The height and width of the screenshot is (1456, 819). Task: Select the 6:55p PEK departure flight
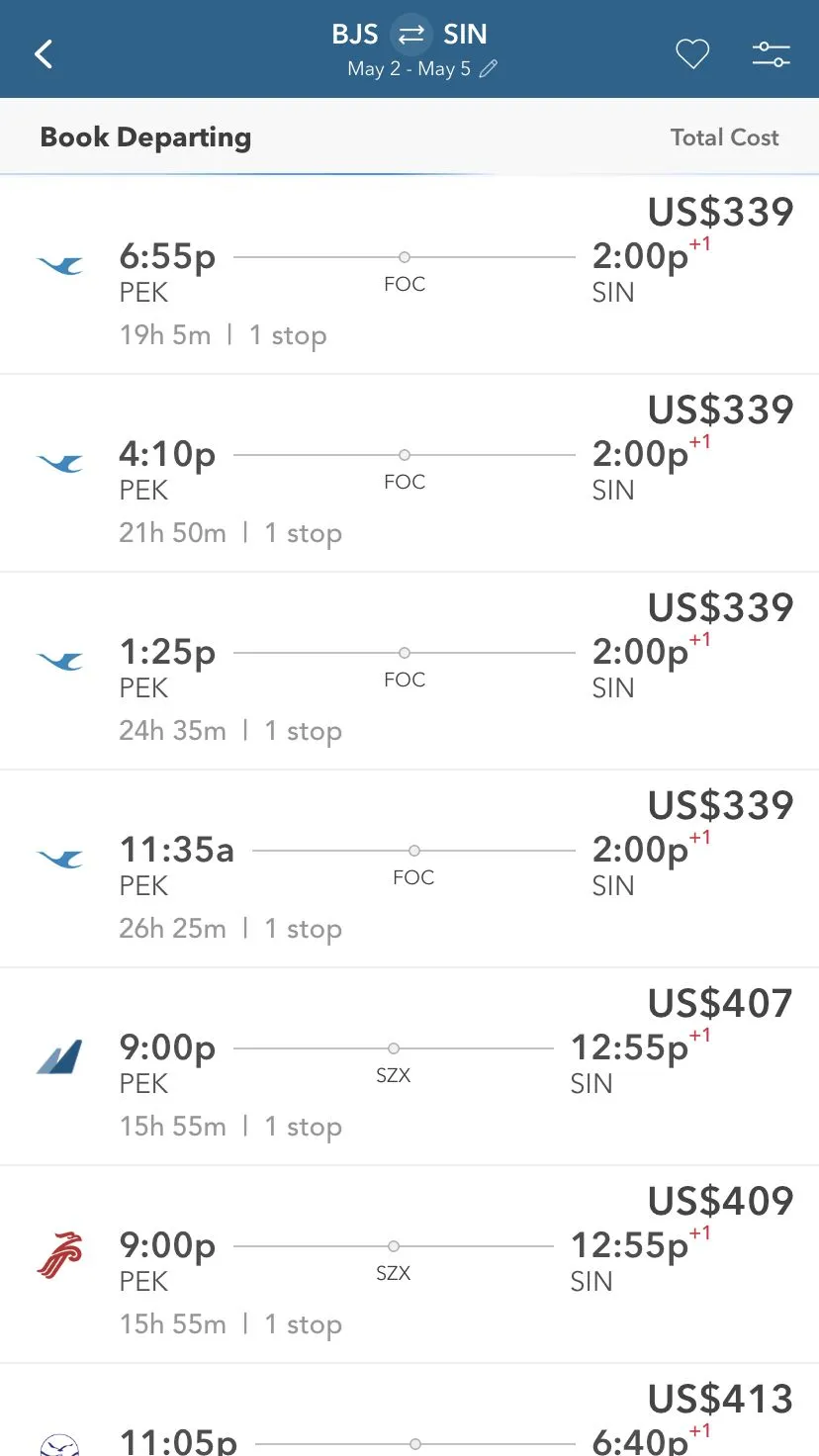pos(406,277)
